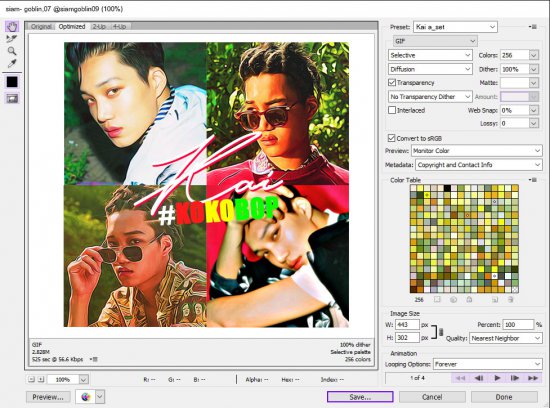Click the add new color icon under Color Table
The height and width of the screenshot is (408, 550).
coord(495,300)
